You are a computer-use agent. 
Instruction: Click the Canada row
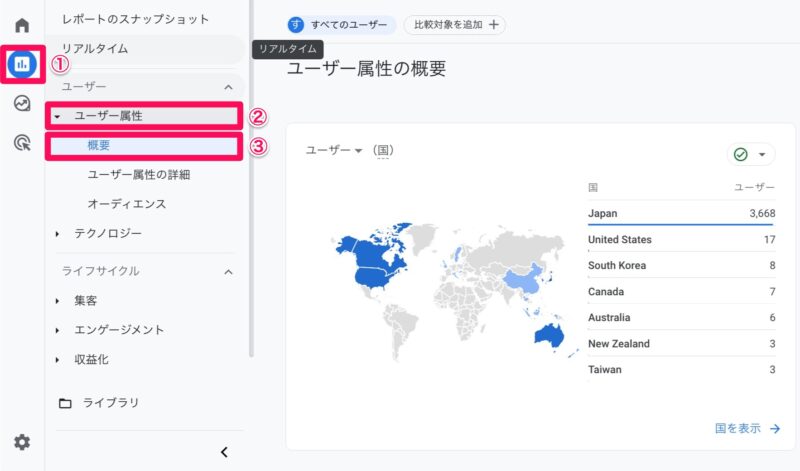tap(682, 291)
